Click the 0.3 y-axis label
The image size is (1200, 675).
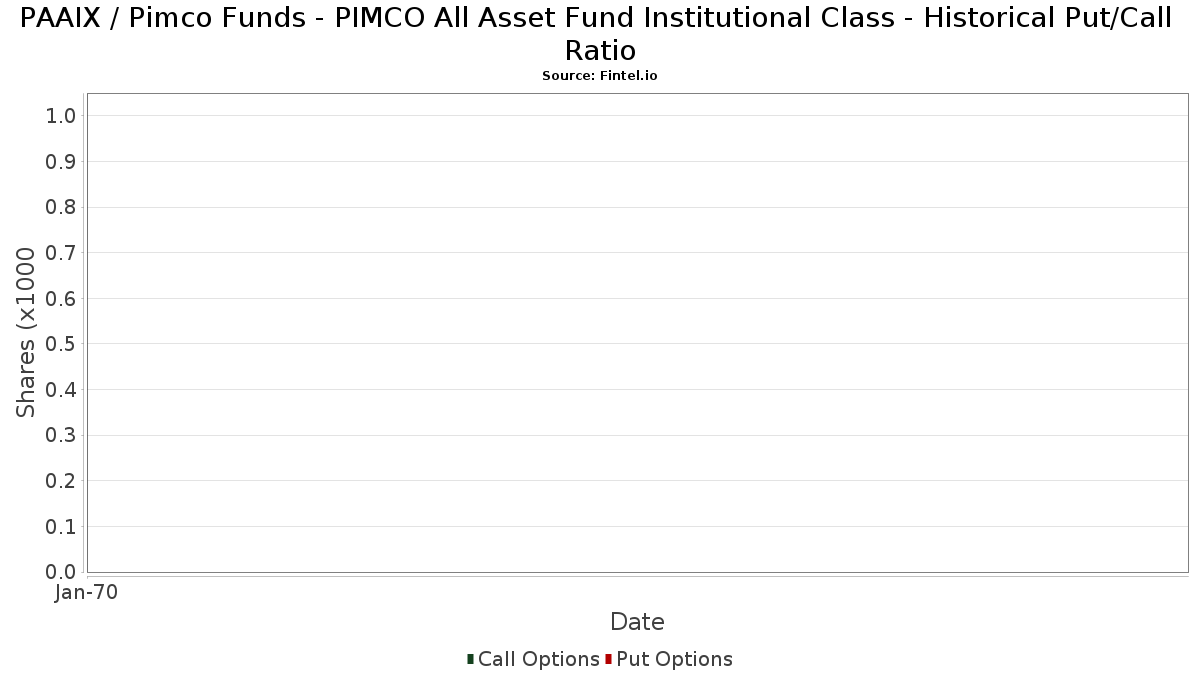point(61,436)
